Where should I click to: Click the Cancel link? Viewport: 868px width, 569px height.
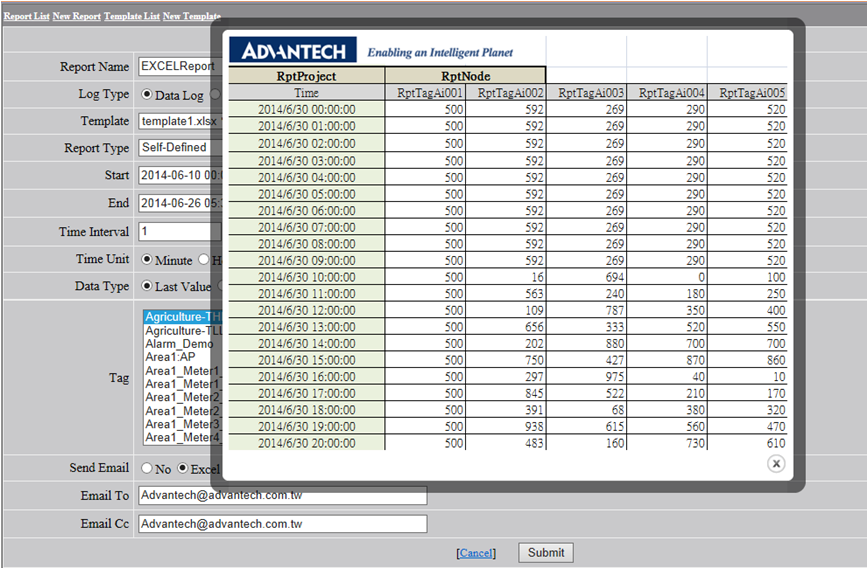pos(476,553)
